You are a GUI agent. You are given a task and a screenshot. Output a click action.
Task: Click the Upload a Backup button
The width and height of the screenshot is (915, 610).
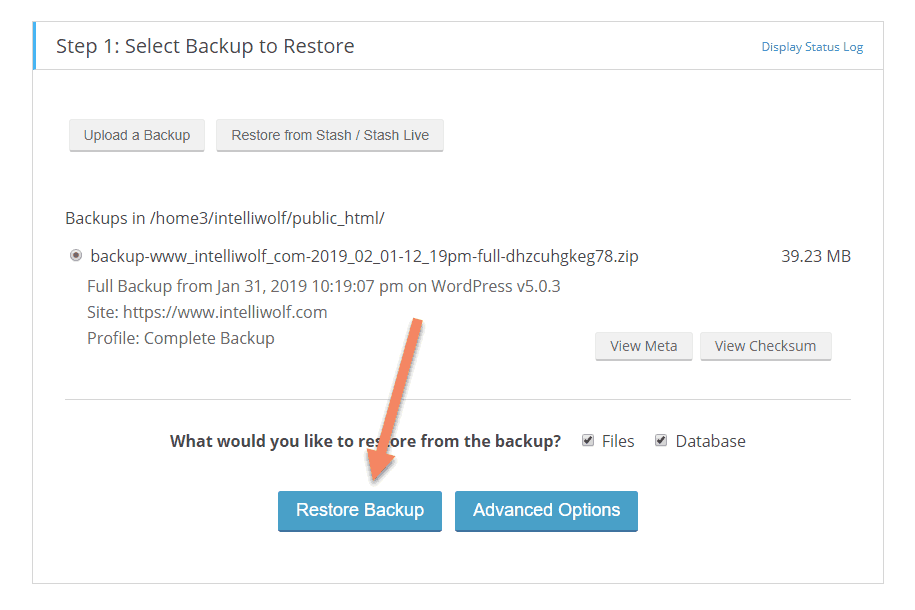(136, 135)
